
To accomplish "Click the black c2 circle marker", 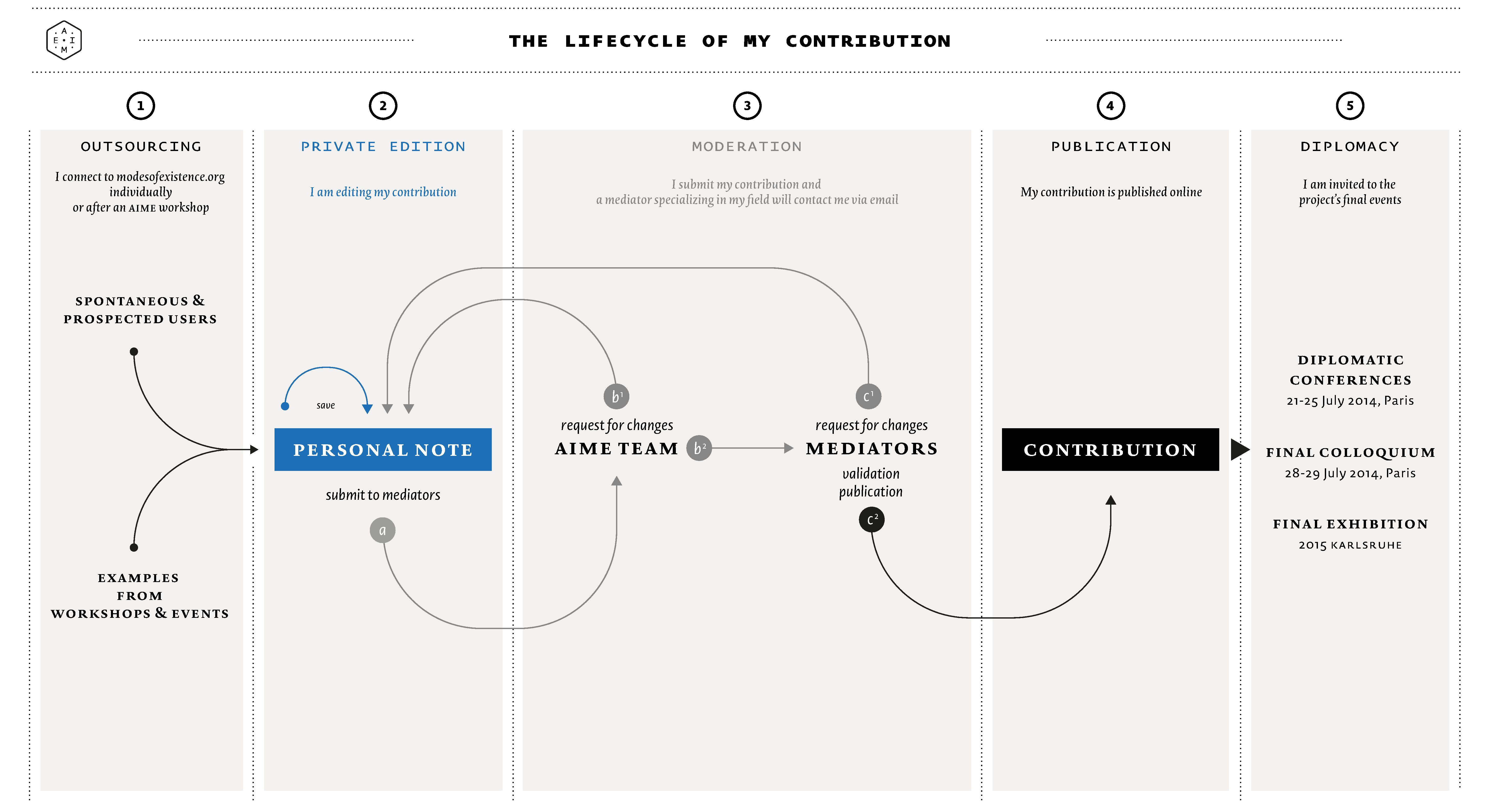I will (x=872, y=519).
